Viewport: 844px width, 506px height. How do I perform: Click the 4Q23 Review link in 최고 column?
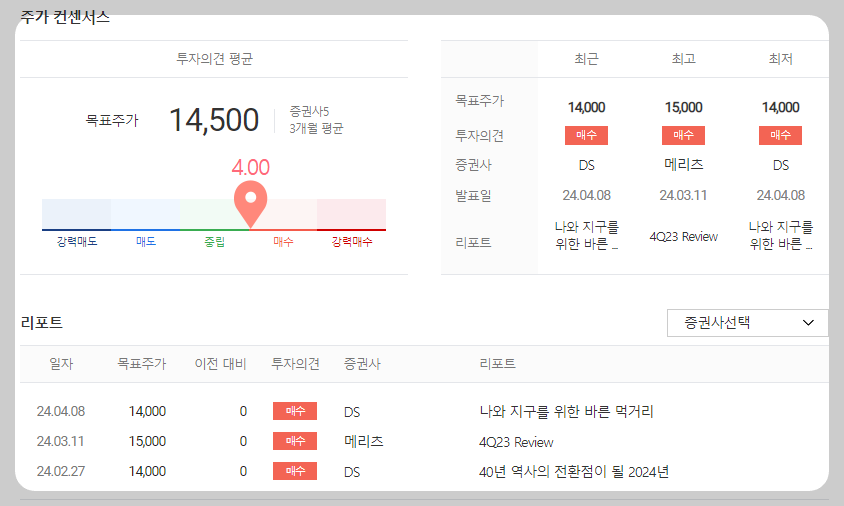click(x=684, y=236)
